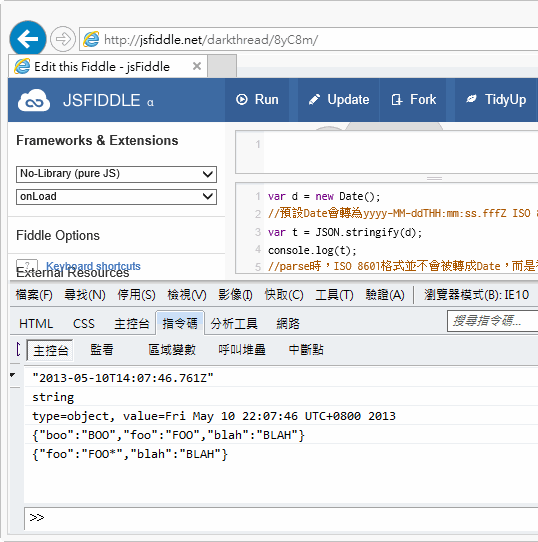
Task: Click the output line {"foo":"FOO*","blah":"BLAH"}
Action: [130, 454]
